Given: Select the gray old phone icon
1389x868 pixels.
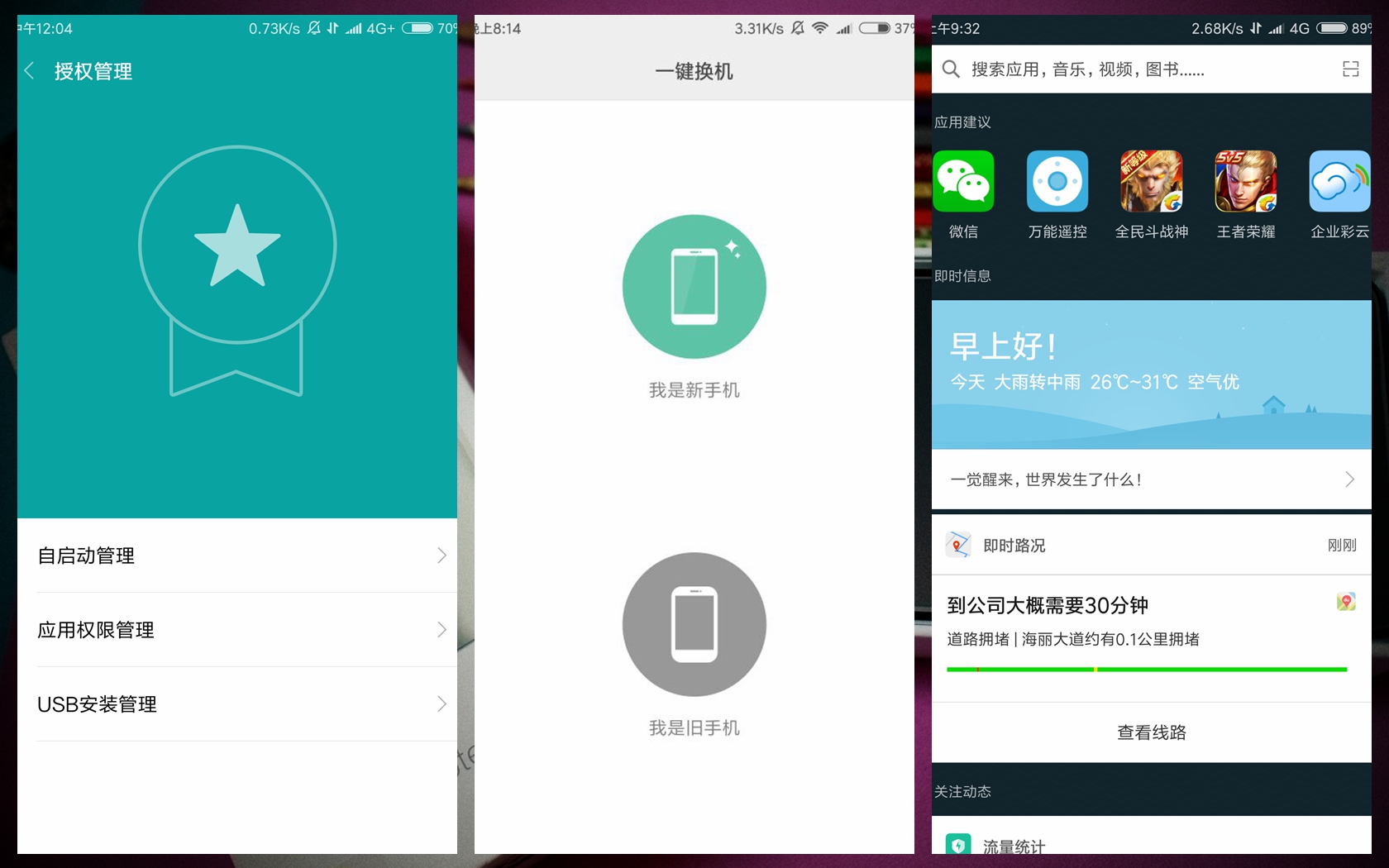Looking at the screenshot, I should 694,624.
